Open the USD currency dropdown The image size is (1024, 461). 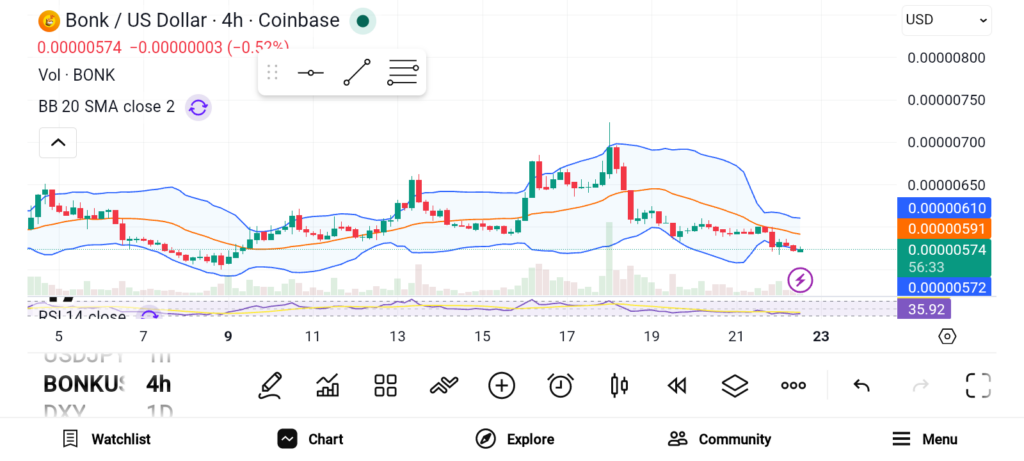[x=946, y=20]
